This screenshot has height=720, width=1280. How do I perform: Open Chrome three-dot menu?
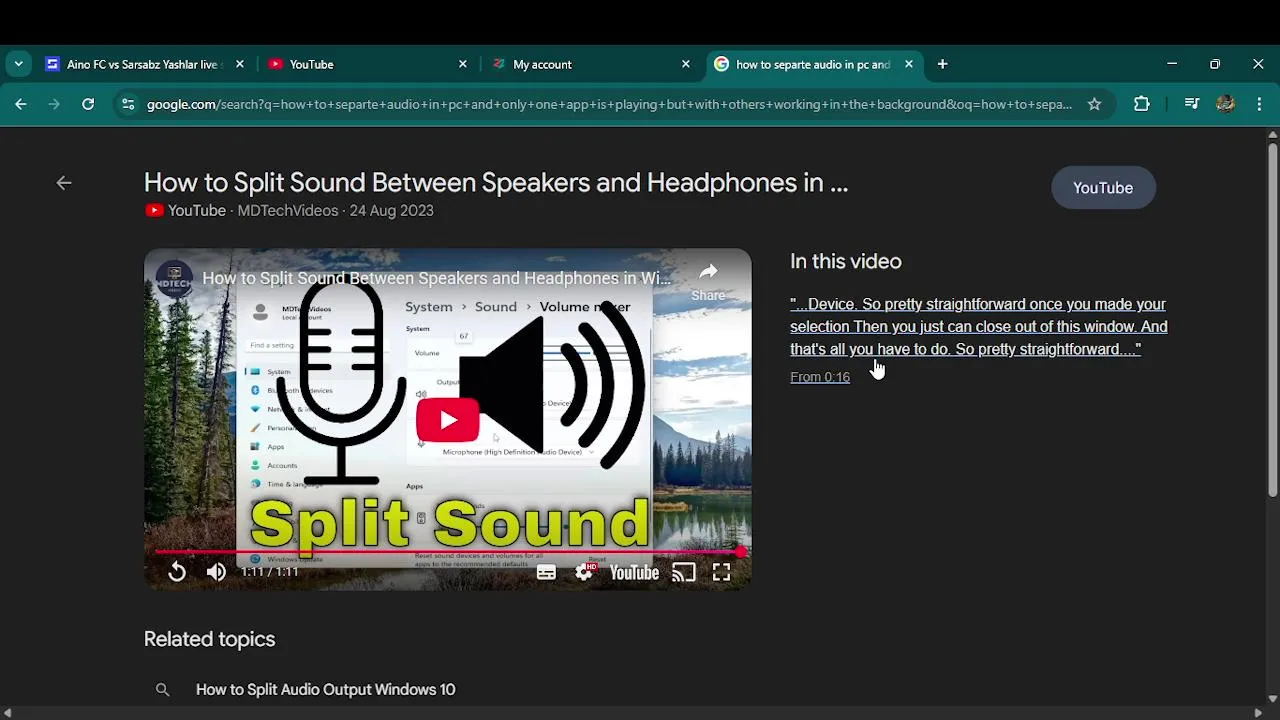pyautogui.click(x=1259, y=104)
